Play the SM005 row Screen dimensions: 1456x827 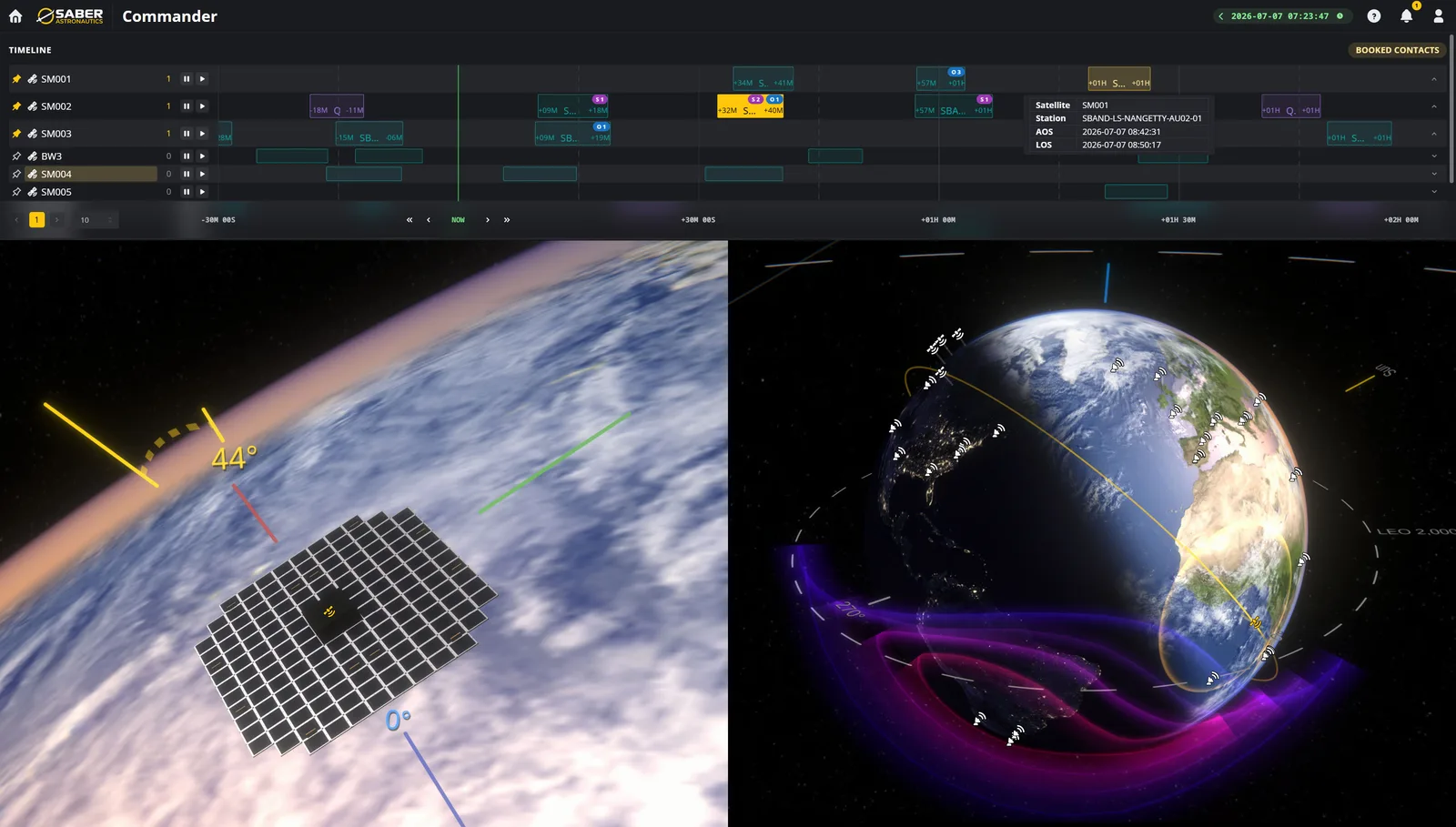click(x=202, y=192)
